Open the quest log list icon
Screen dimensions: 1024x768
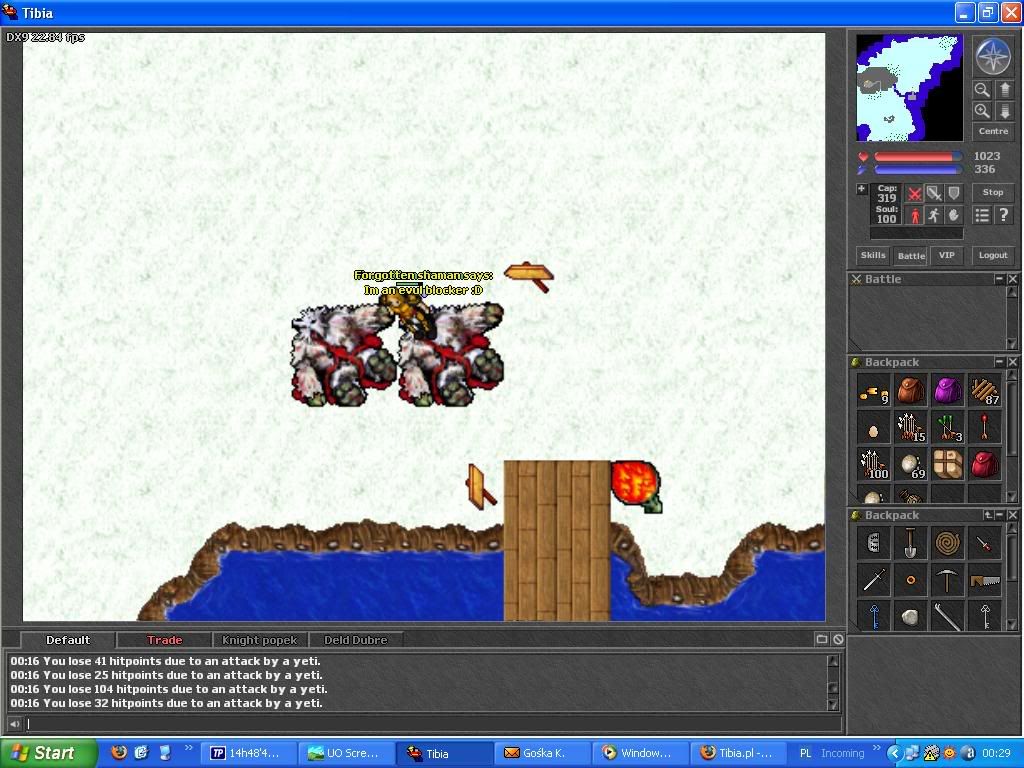click(982, 215)
